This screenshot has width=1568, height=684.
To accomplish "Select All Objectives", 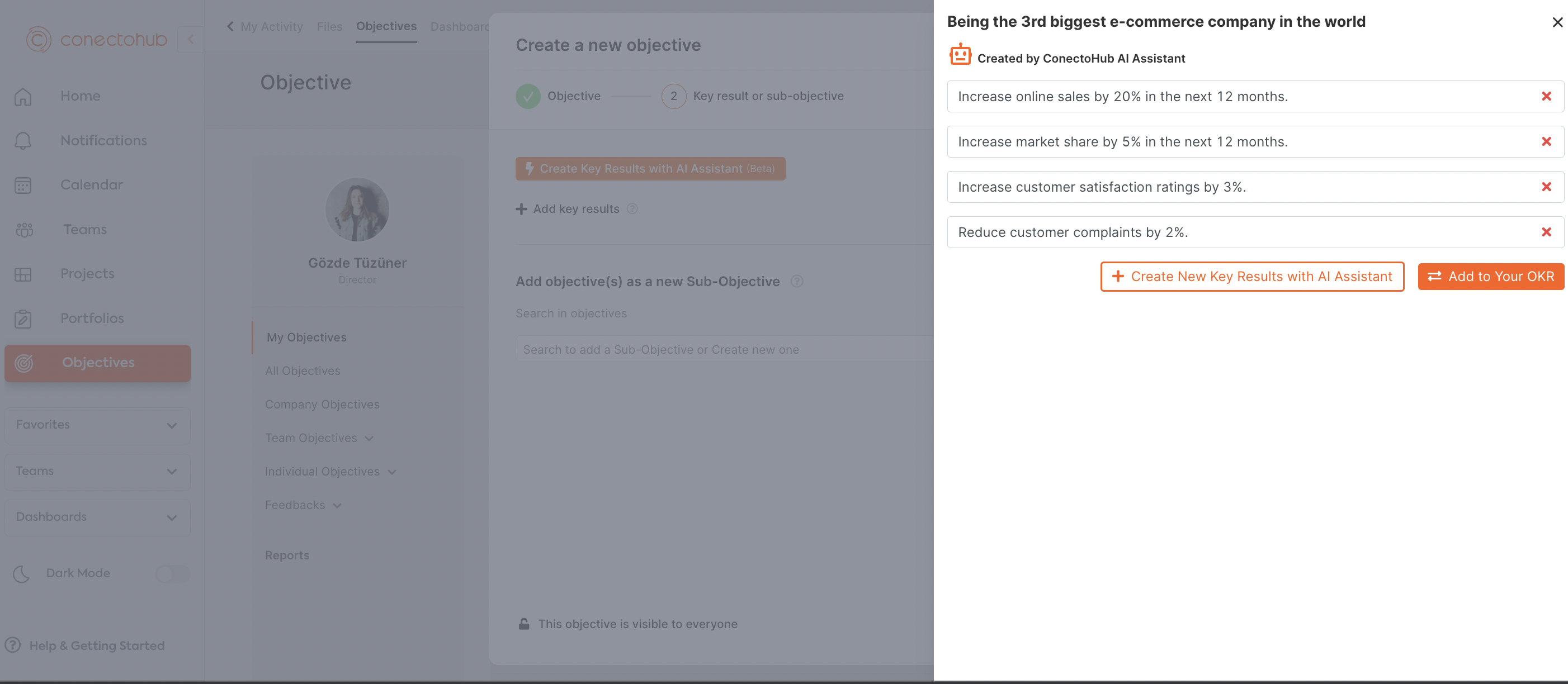I will click(x=303, y=370).
